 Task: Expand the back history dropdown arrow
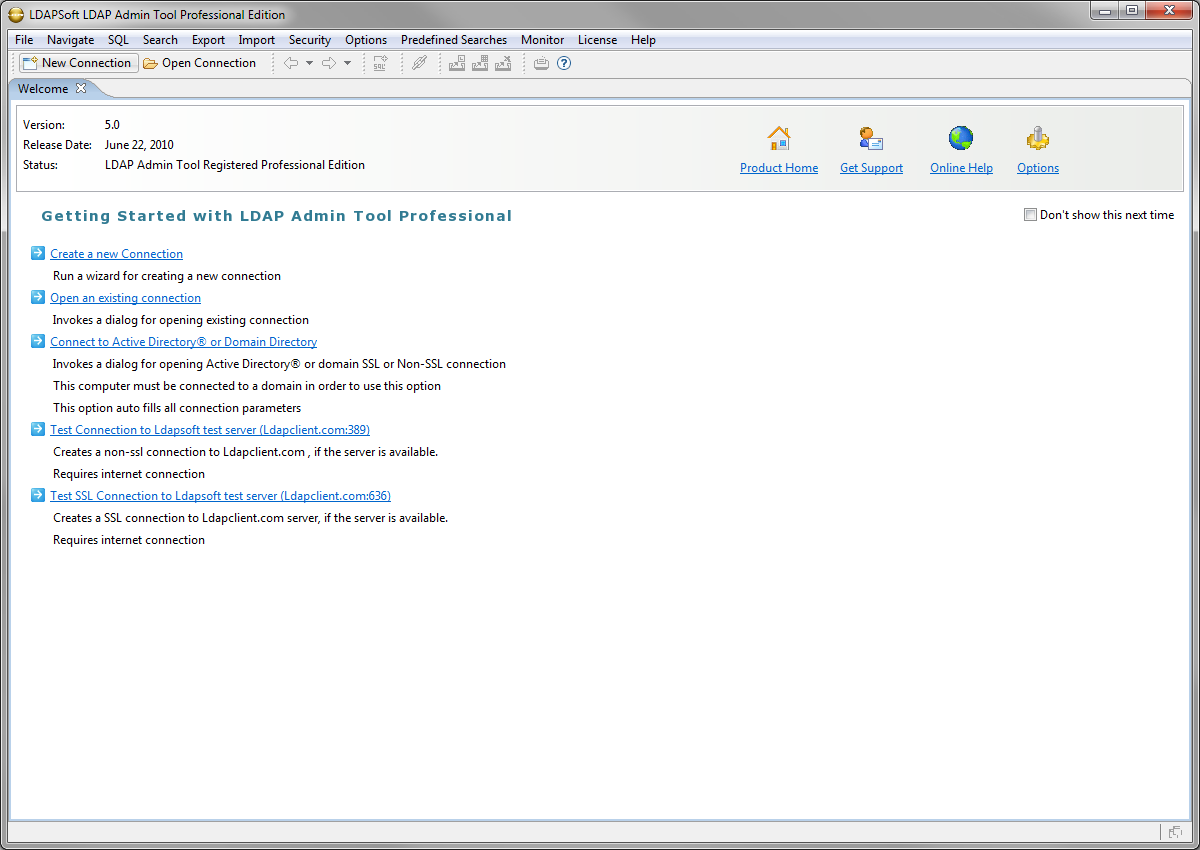pyautogui.click(x=310, y=63)
